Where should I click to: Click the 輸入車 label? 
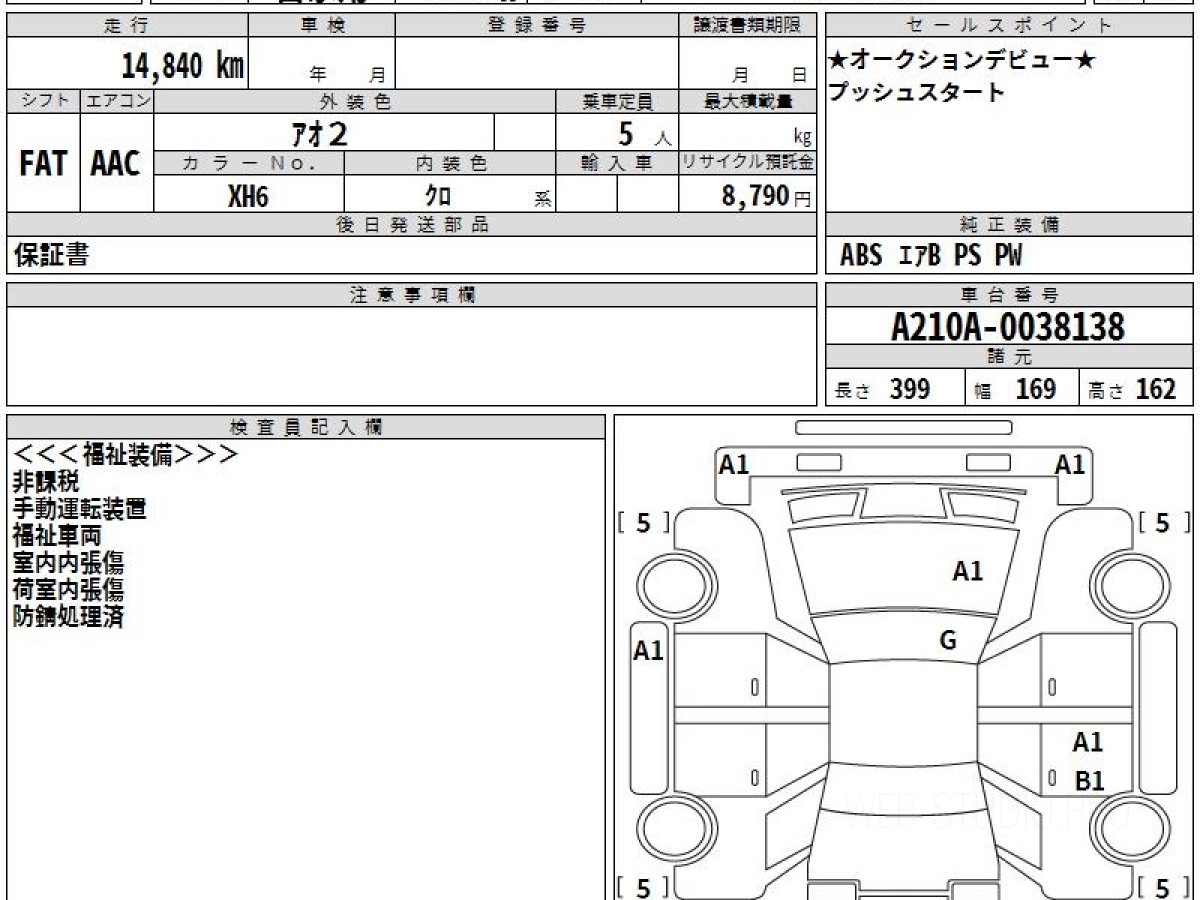coord(617,164)
